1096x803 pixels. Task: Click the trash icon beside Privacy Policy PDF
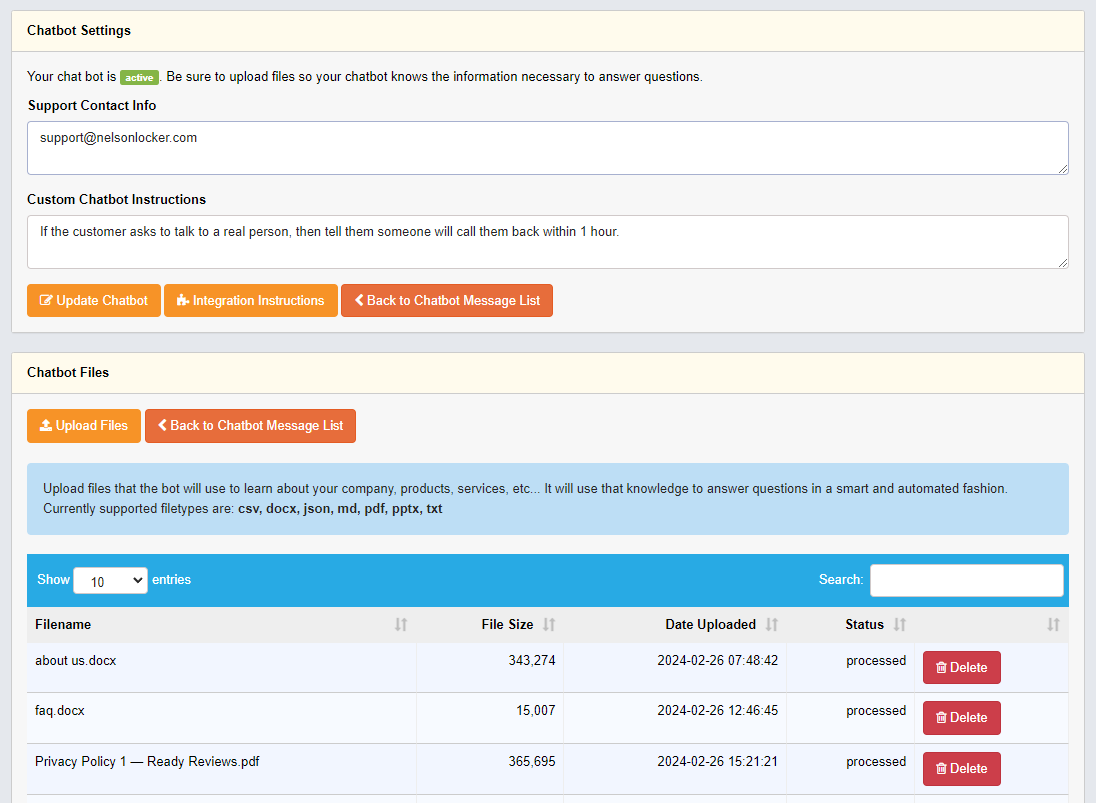click(943, 768)
